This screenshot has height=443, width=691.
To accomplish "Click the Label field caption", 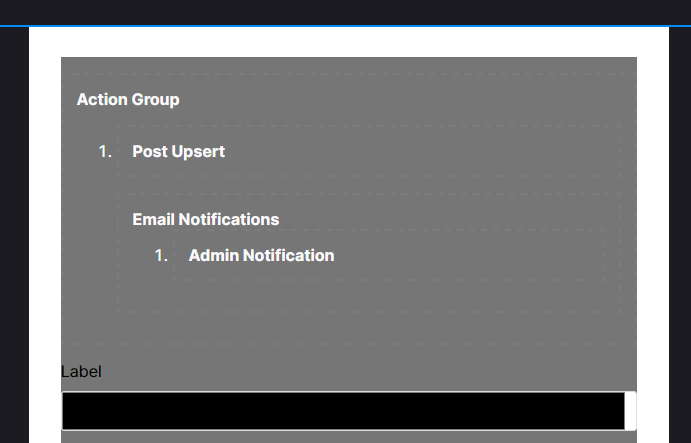I will [x=81, y=372].
